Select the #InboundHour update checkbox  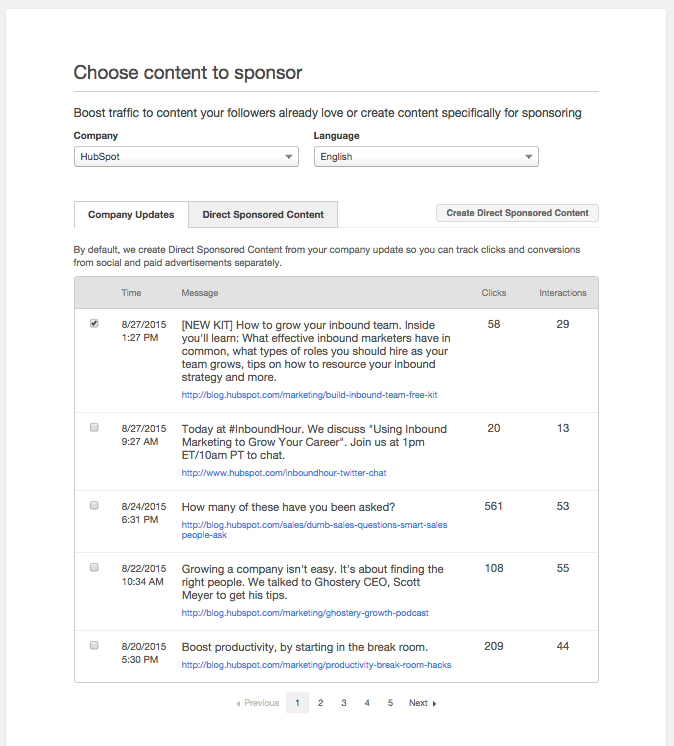pyautogui.click(x=95, y=427)
